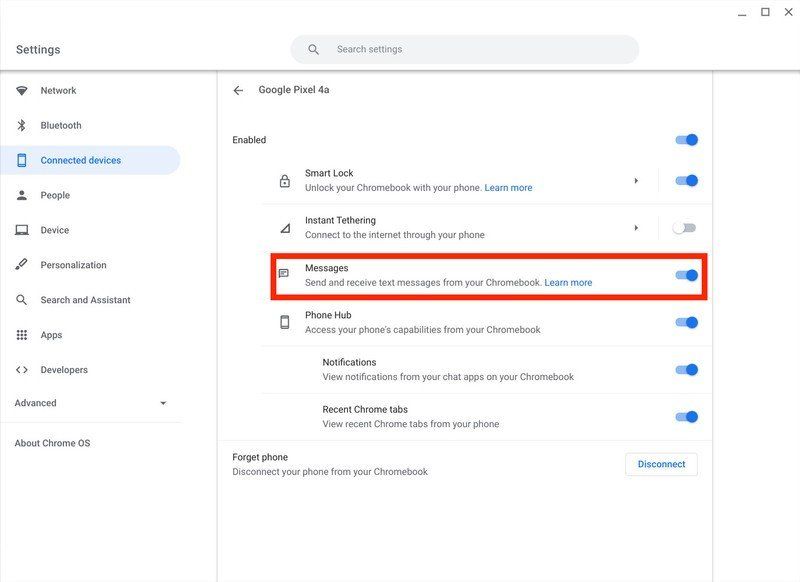Turn off the Messages toggle
The width and height of the screenshot is (800, 582).
(x=686, y=274)
